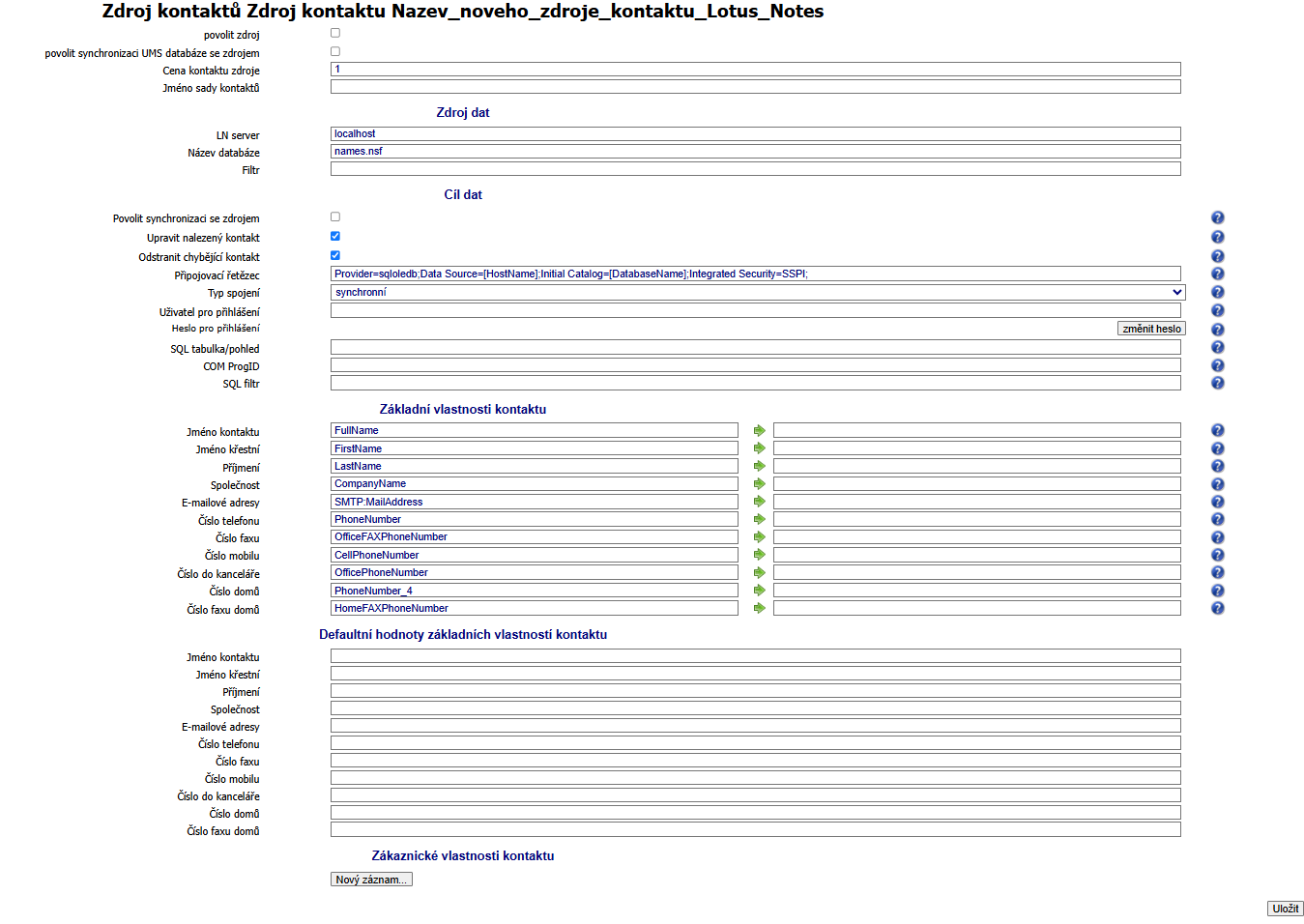Click the green arrow beside HomeFAXPhoneNumber
Screen dimensions: 1304x924
tap(759, 608)
